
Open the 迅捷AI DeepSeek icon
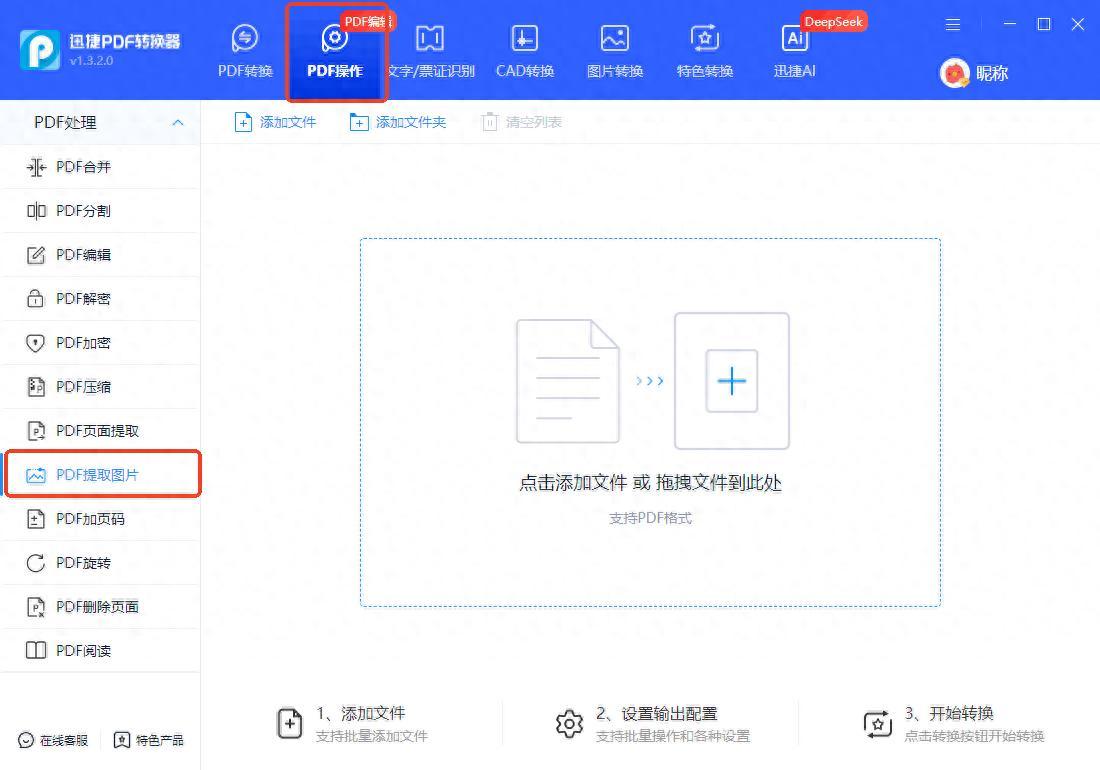[795, 40]
